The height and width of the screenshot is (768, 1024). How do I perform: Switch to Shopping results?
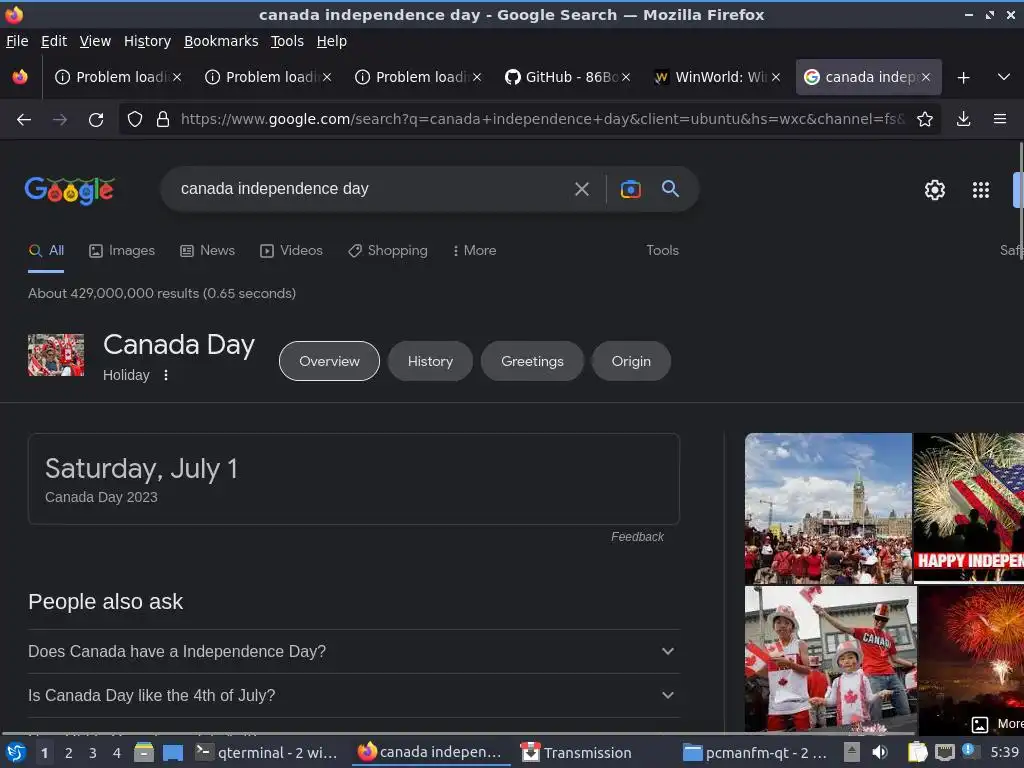tap(388, 251)
